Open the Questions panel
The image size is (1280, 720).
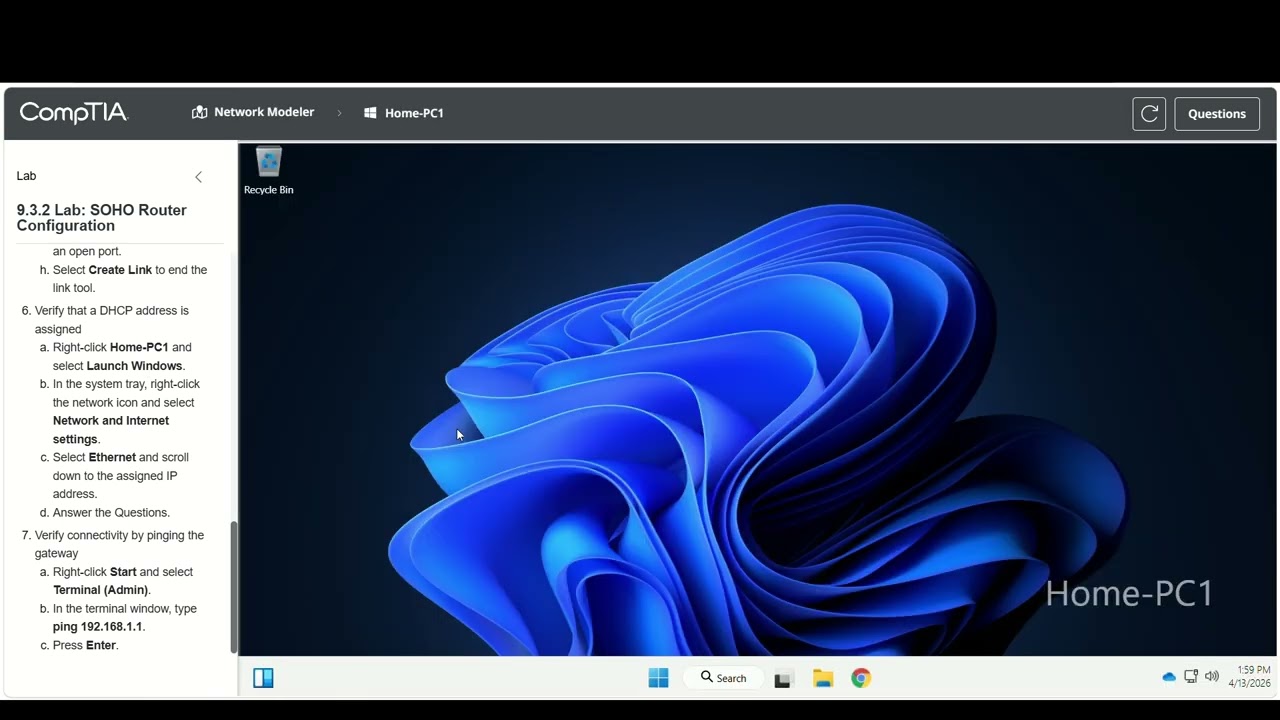[1217, 114]
